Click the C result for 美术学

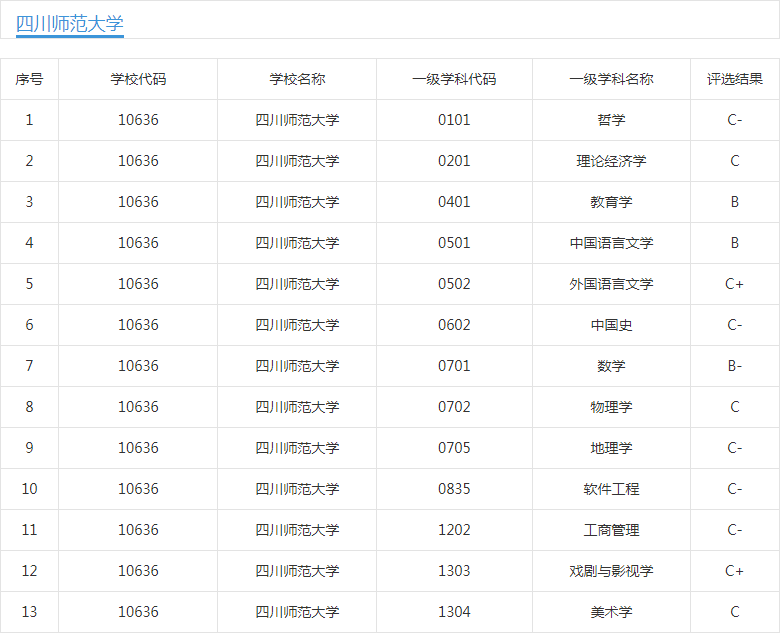pyautogui.click(x=734, y=612)
